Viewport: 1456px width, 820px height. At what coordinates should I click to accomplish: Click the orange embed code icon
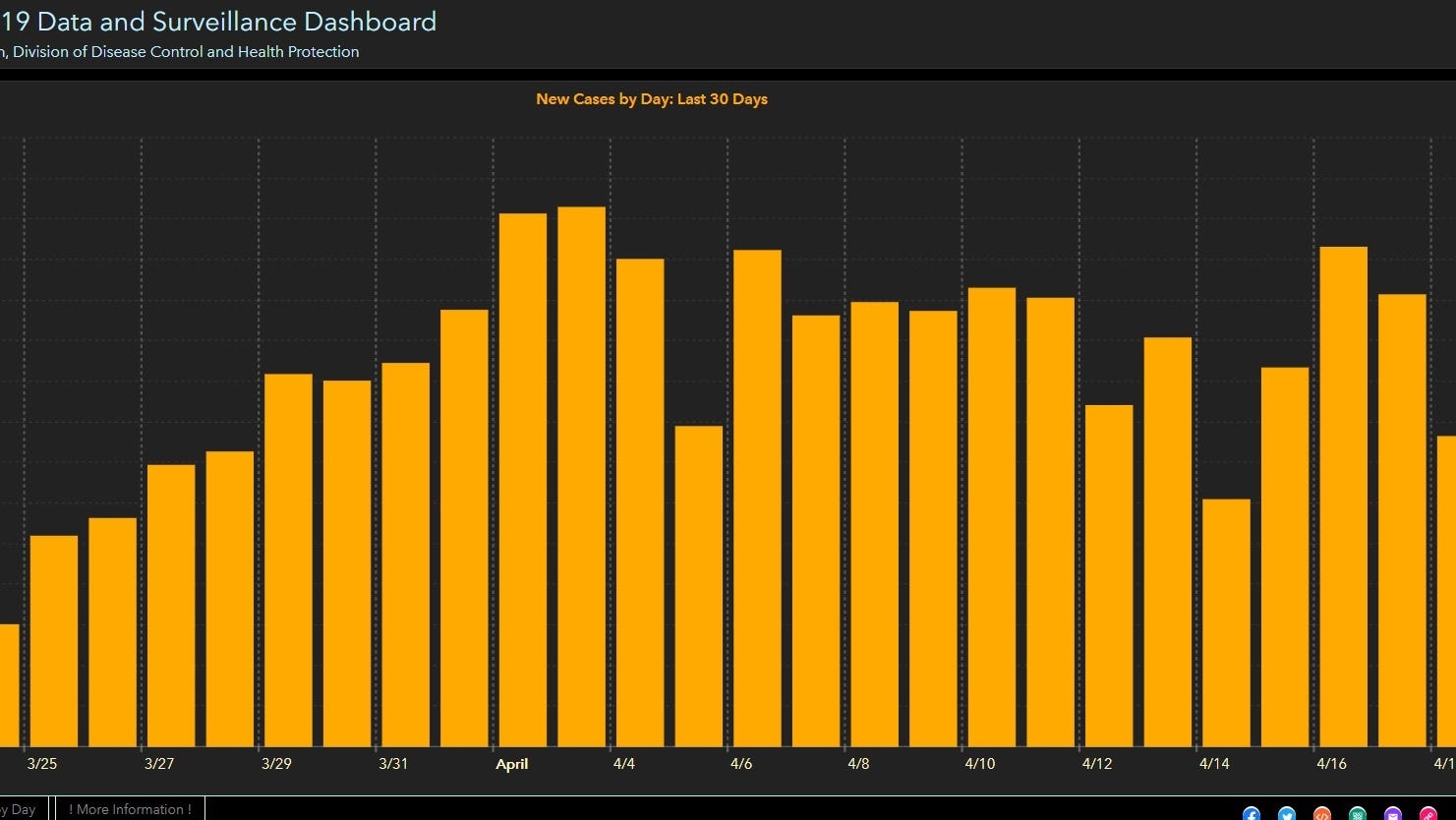click(1322, 814)
